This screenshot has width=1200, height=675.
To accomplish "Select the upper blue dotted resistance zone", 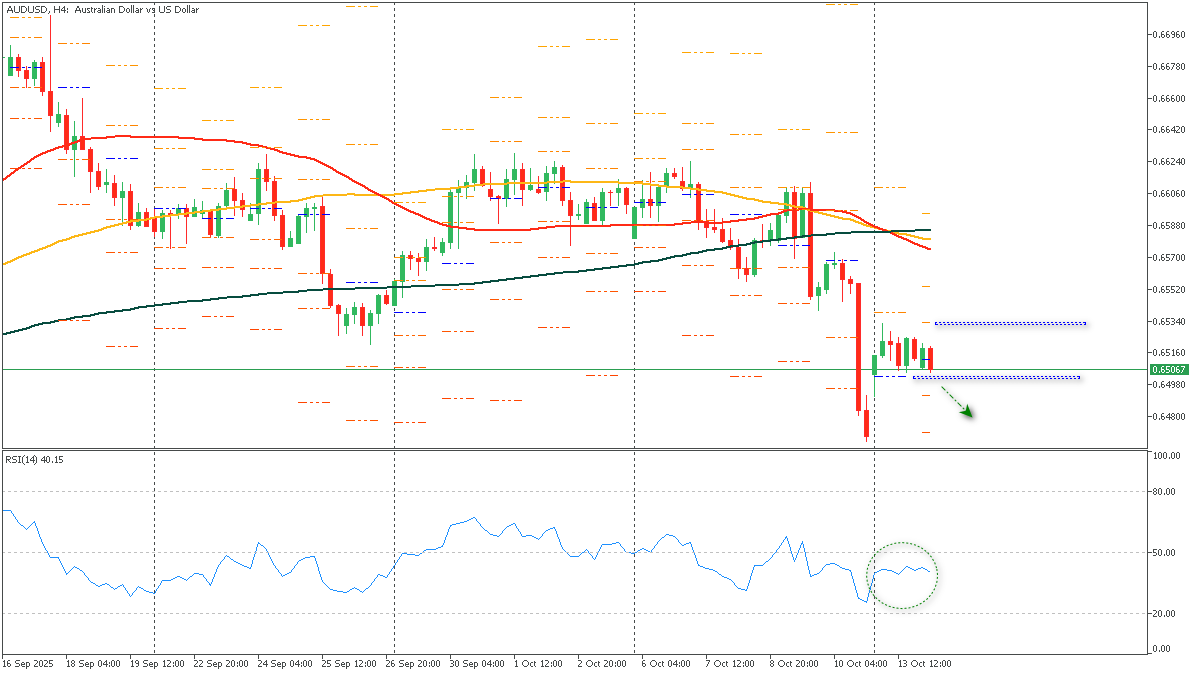I will [x=1010, y=323].
